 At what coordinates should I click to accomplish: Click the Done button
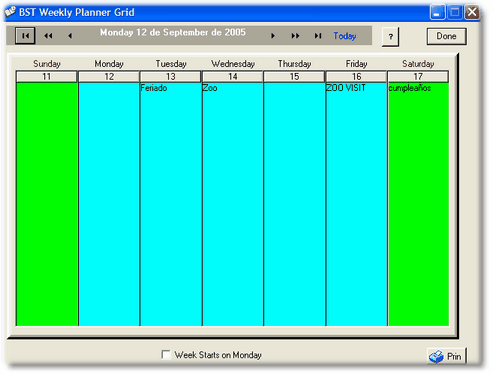coord(447,36)
